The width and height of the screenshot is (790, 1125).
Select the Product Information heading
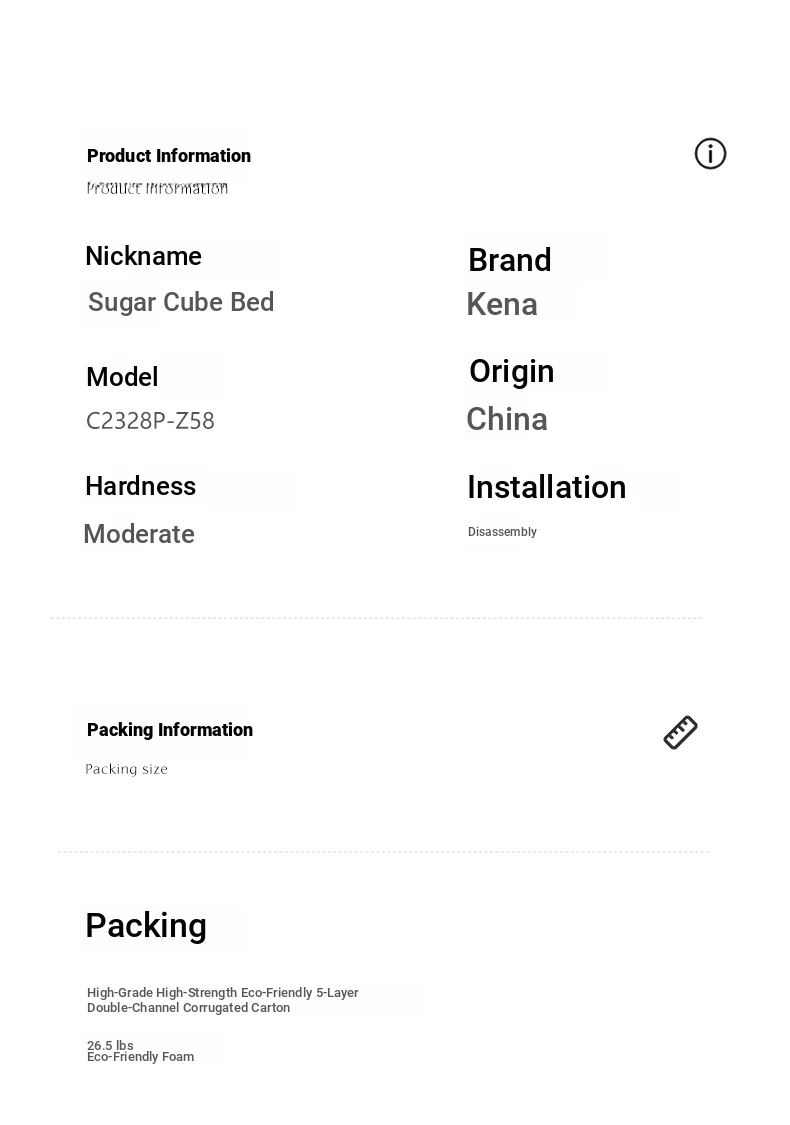click(169, 156)
